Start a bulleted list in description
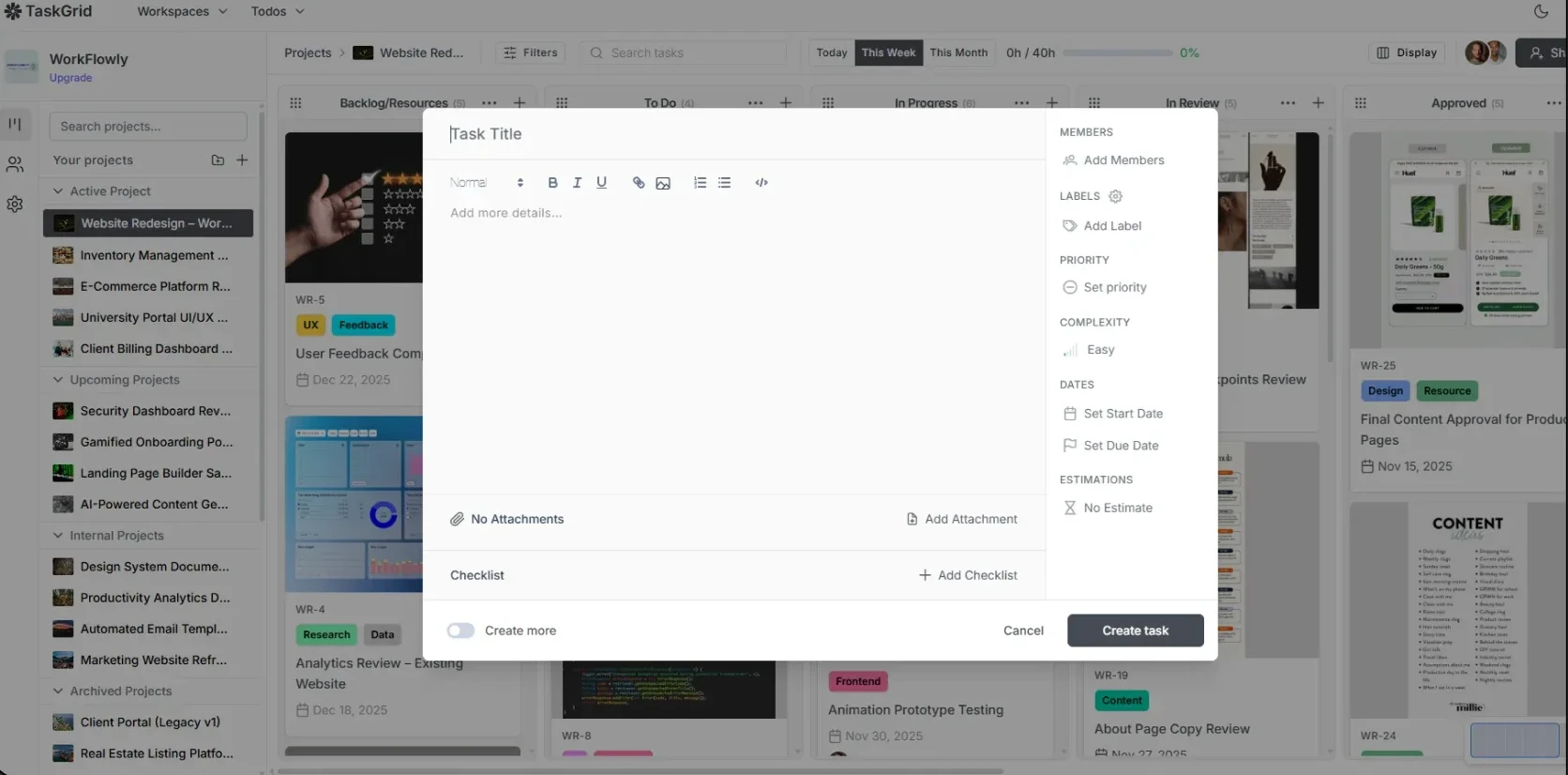This screenshot has height=775, width=1568. point(724,183)
